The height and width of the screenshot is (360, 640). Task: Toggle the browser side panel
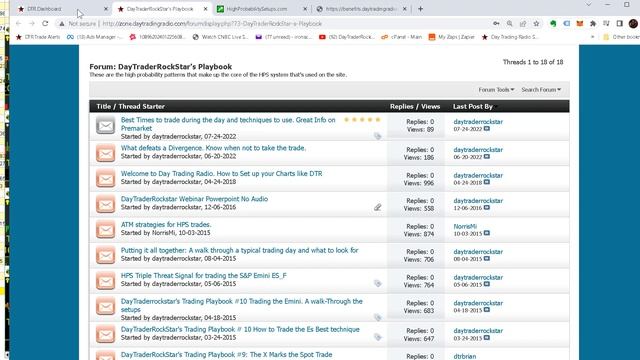pyautogui.click(x=620, y=24)
